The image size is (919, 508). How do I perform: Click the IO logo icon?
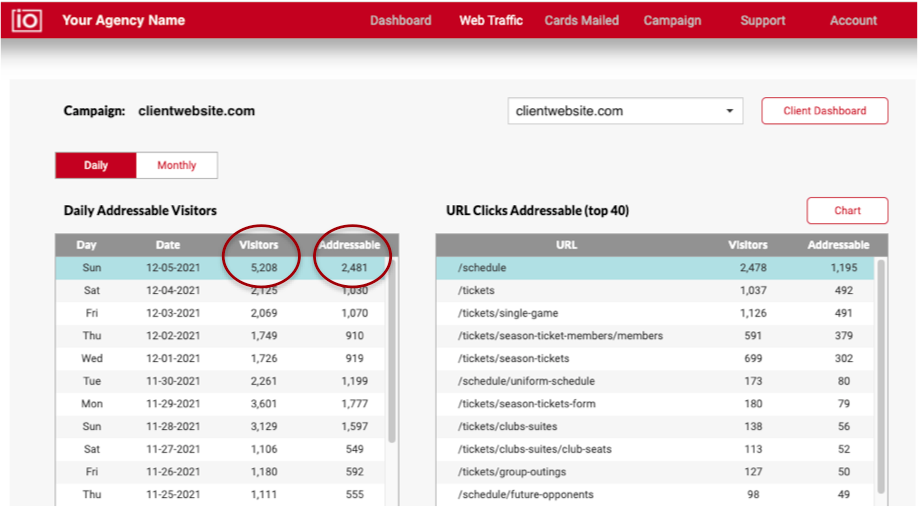tap(27, 20)
